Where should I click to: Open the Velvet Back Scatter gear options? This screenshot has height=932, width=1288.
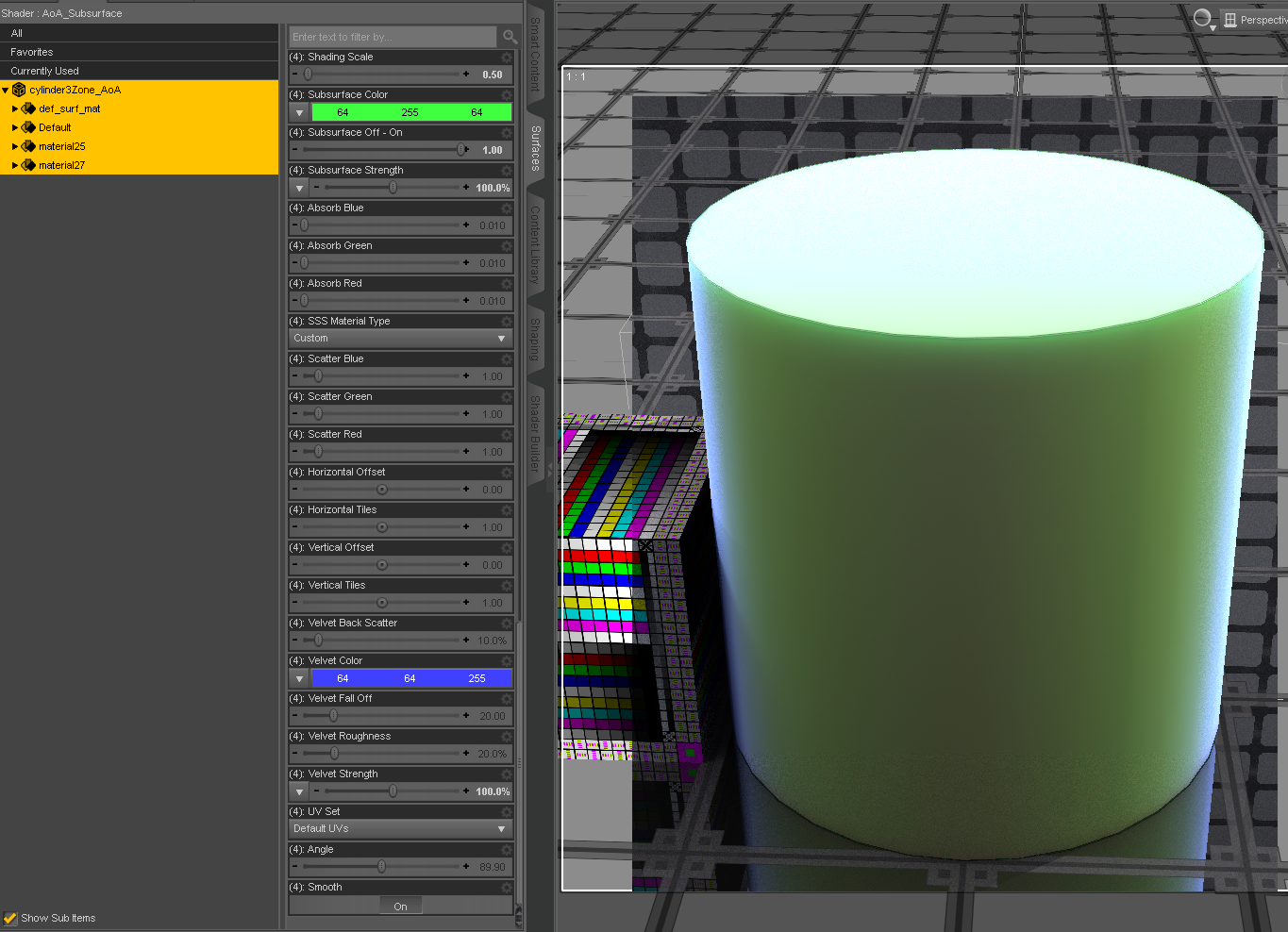click(x=507, y=624)
